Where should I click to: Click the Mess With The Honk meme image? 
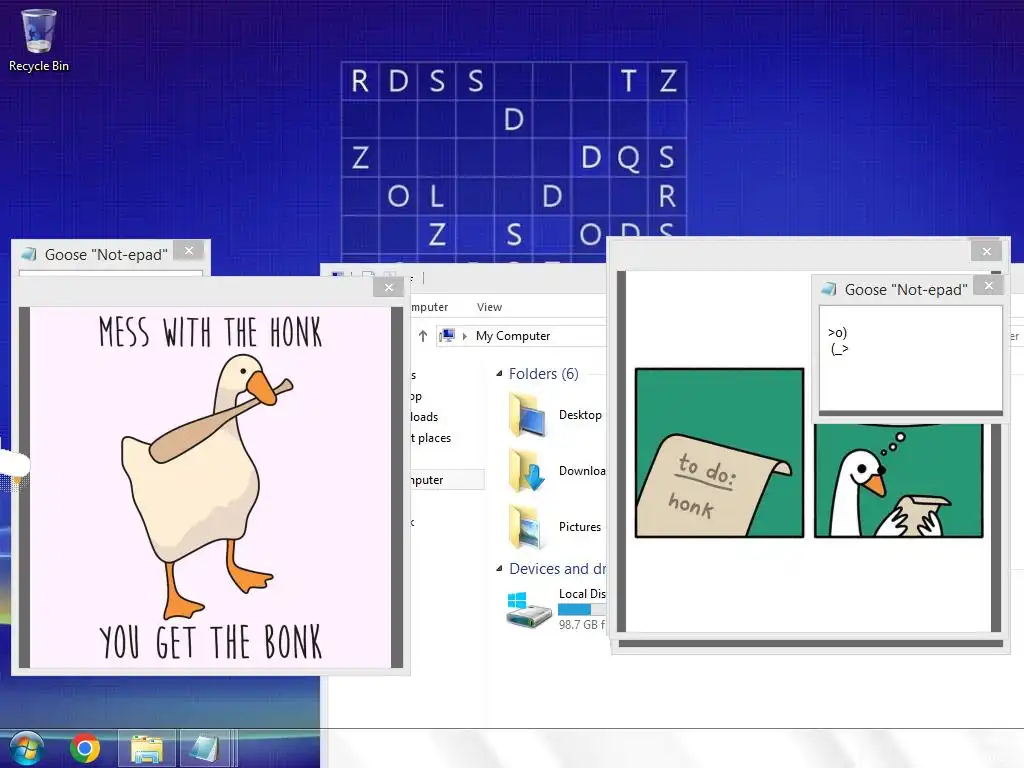(210, 487)
